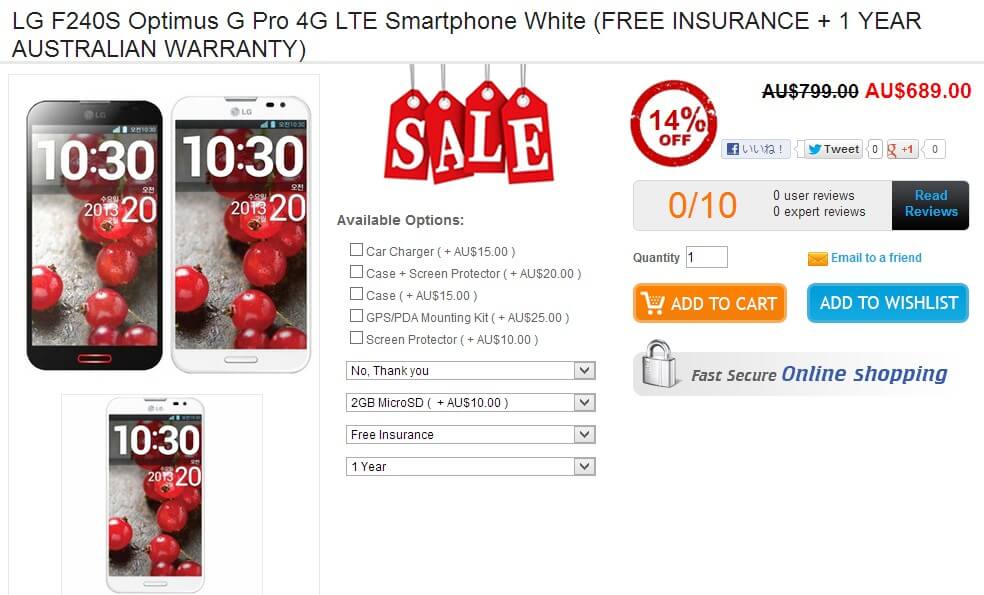Click the shopping cart icon on Add to Cart
984x595 pixels.
[x=653, y=304]
